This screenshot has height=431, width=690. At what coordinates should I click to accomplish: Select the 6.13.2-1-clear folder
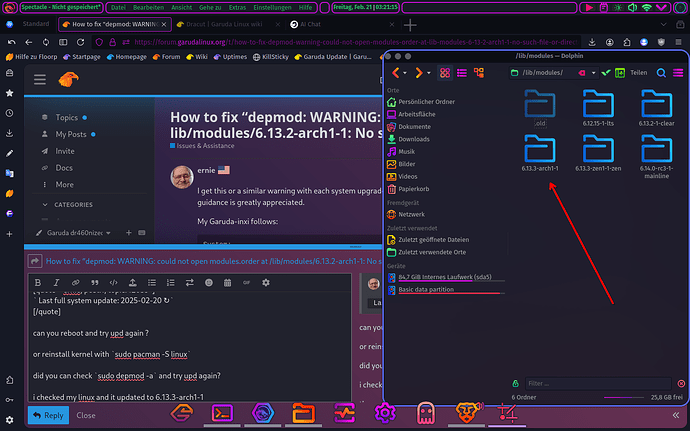point(657,108)
